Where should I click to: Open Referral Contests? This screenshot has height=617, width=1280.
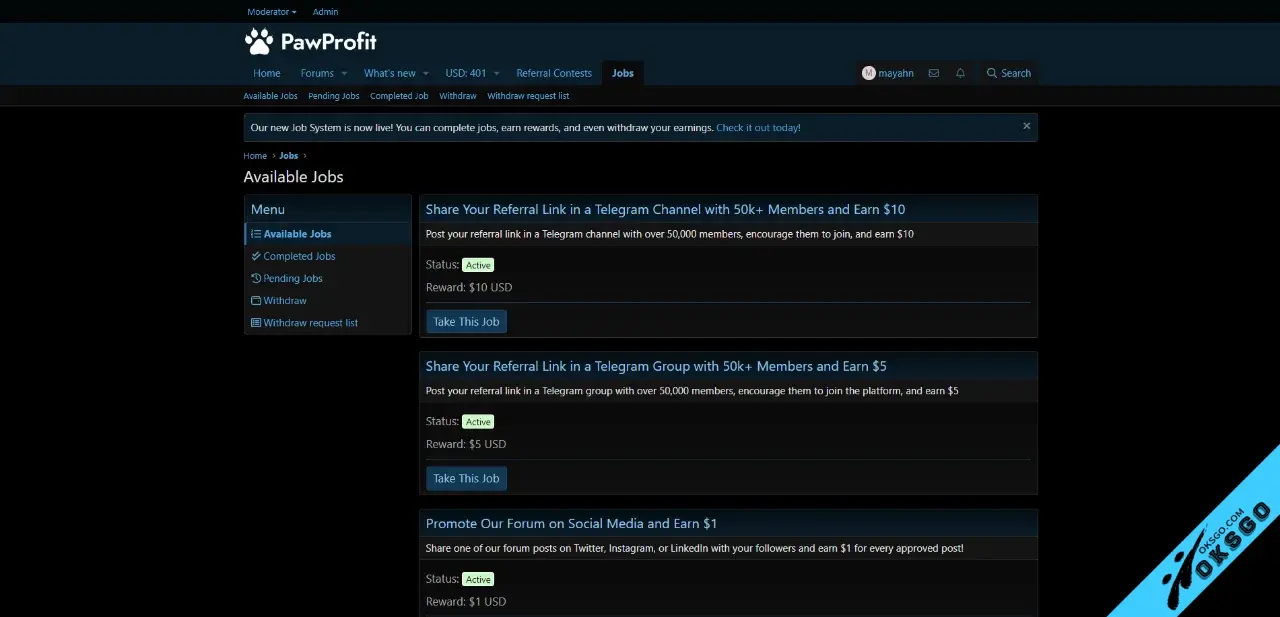coord(554,73)
